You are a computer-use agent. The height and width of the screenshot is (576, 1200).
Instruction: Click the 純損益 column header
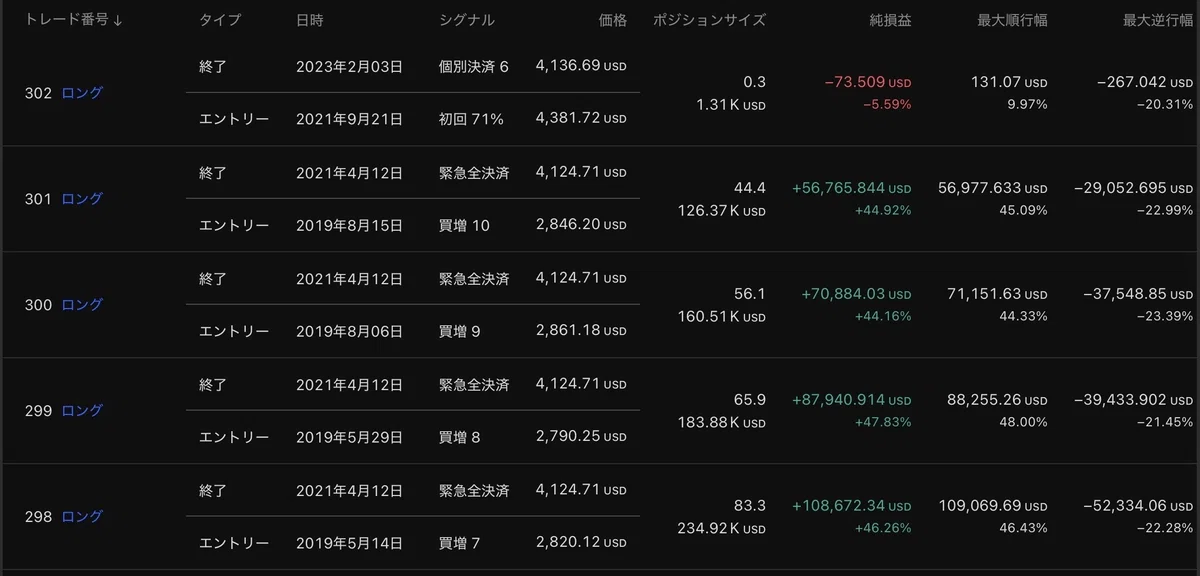(x=890, y=20)
